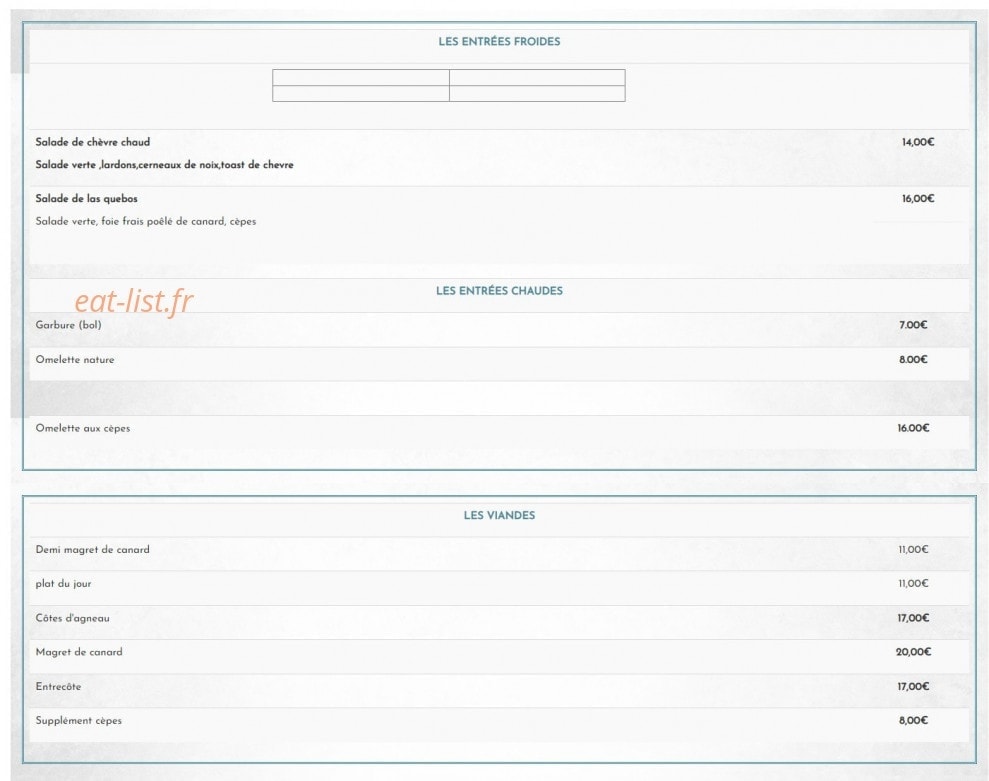989x781 pixels.
Task: Click the bottom-right empty table cell
Action: (x=537, y=93)
